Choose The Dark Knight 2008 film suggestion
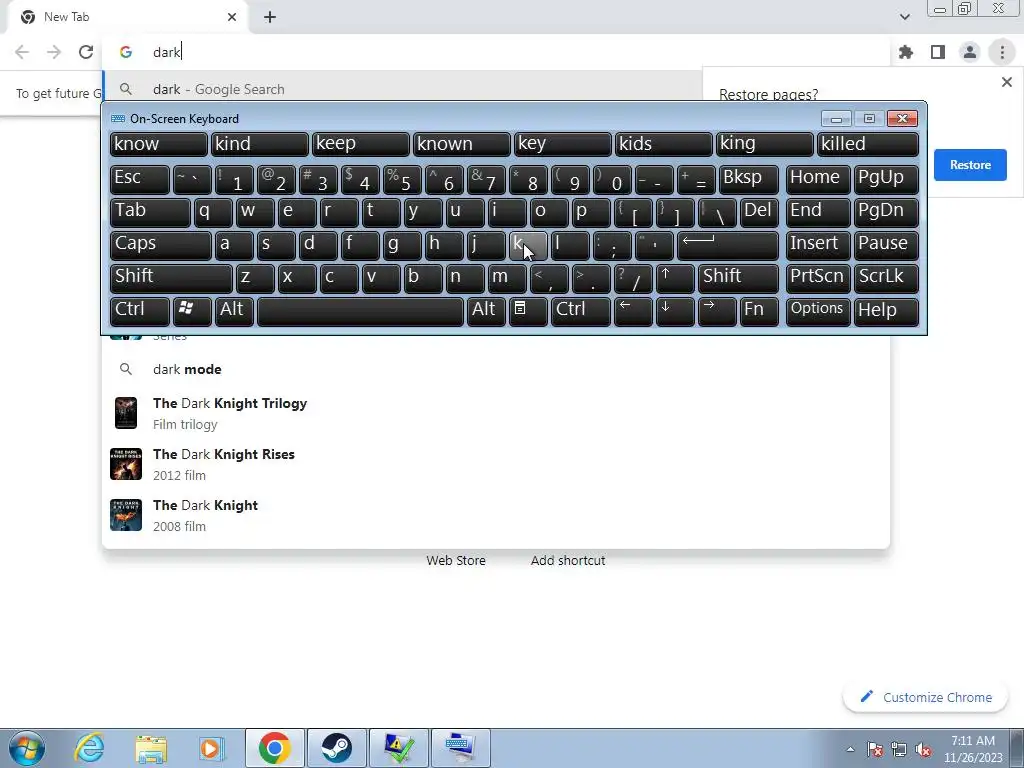1024x768 pixels. click(496, 515)
